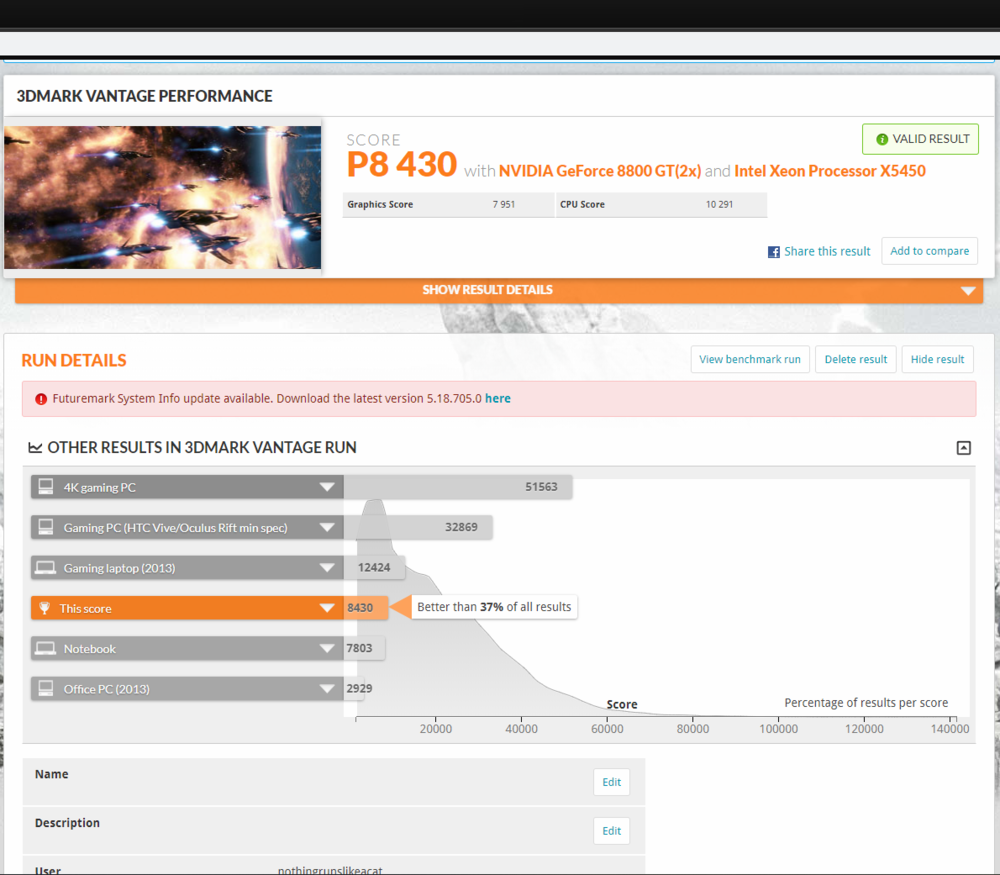The height and width of the screenshot is (875, 1000).
Task: Click the 60000 axis label on chart
Action: pyautogui.click(x=607, y=728)
